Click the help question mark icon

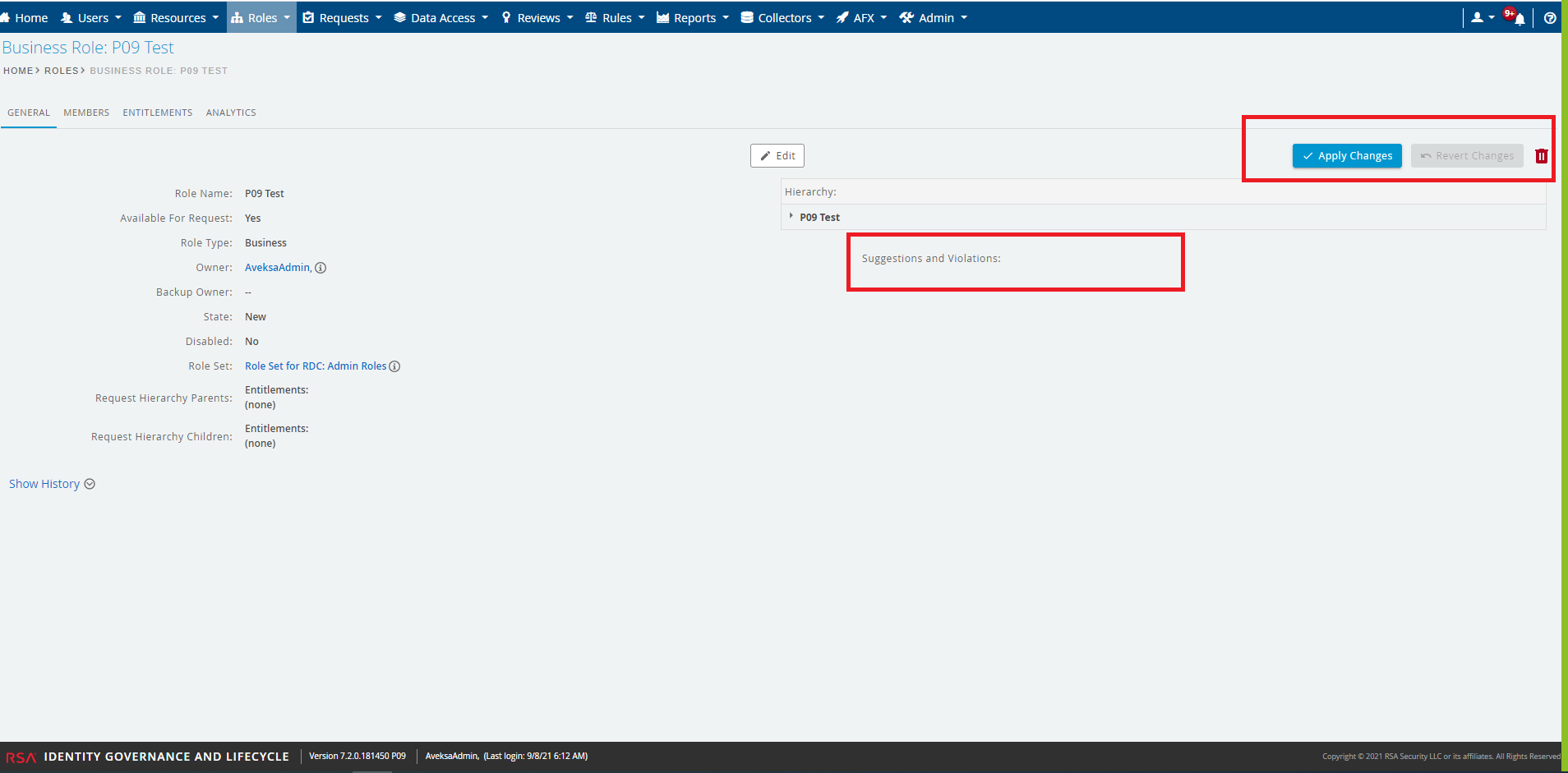coord(1549,18)
